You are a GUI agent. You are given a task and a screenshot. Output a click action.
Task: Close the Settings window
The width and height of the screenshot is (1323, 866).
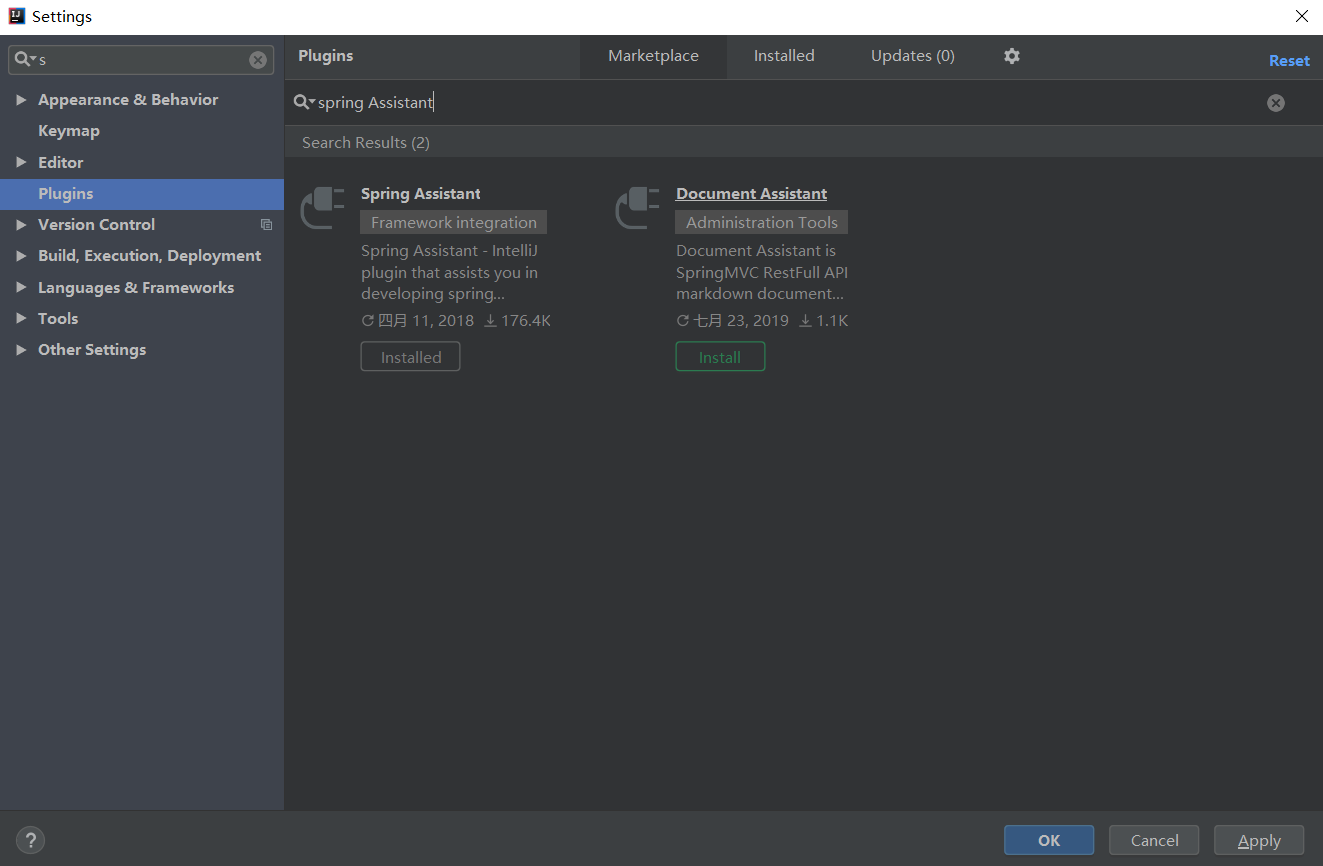[1302, 16]
